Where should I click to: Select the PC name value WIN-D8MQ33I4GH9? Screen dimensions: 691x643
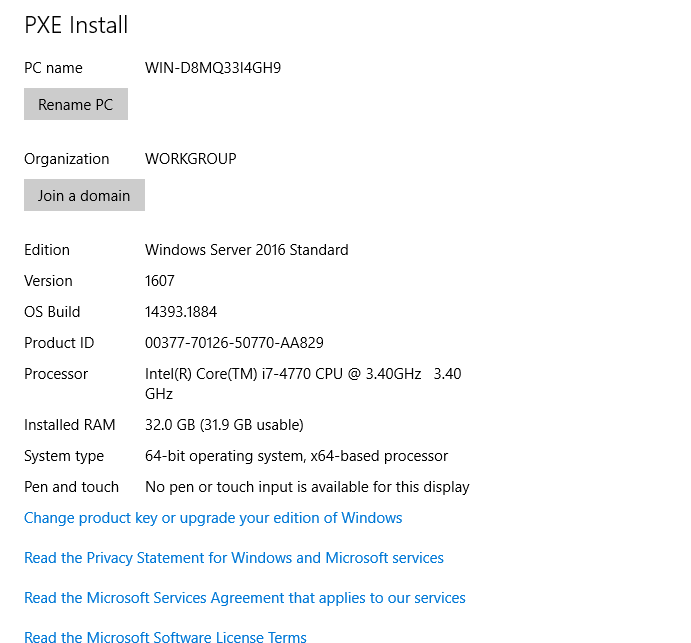213,68
